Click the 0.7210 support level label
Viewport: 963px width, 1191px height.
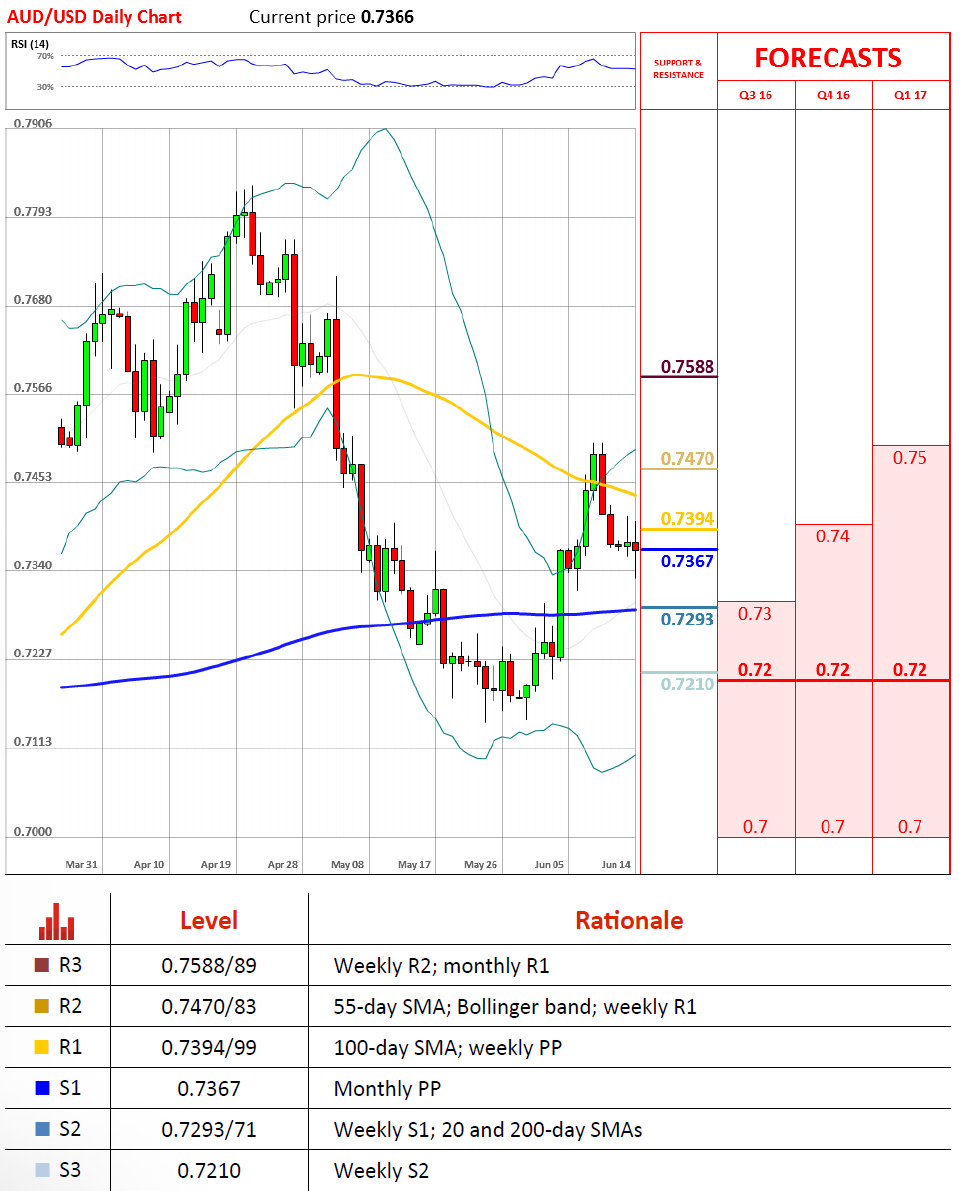[687, 684]
